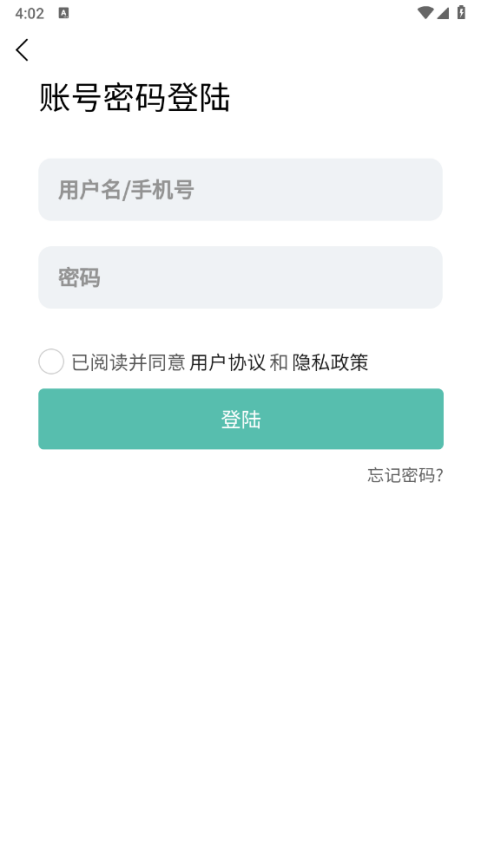The height and width of the screenshot is (853, 480).
Task: Tap the 账号密码登陆 page heading
Action: click(x=134, y=98)
